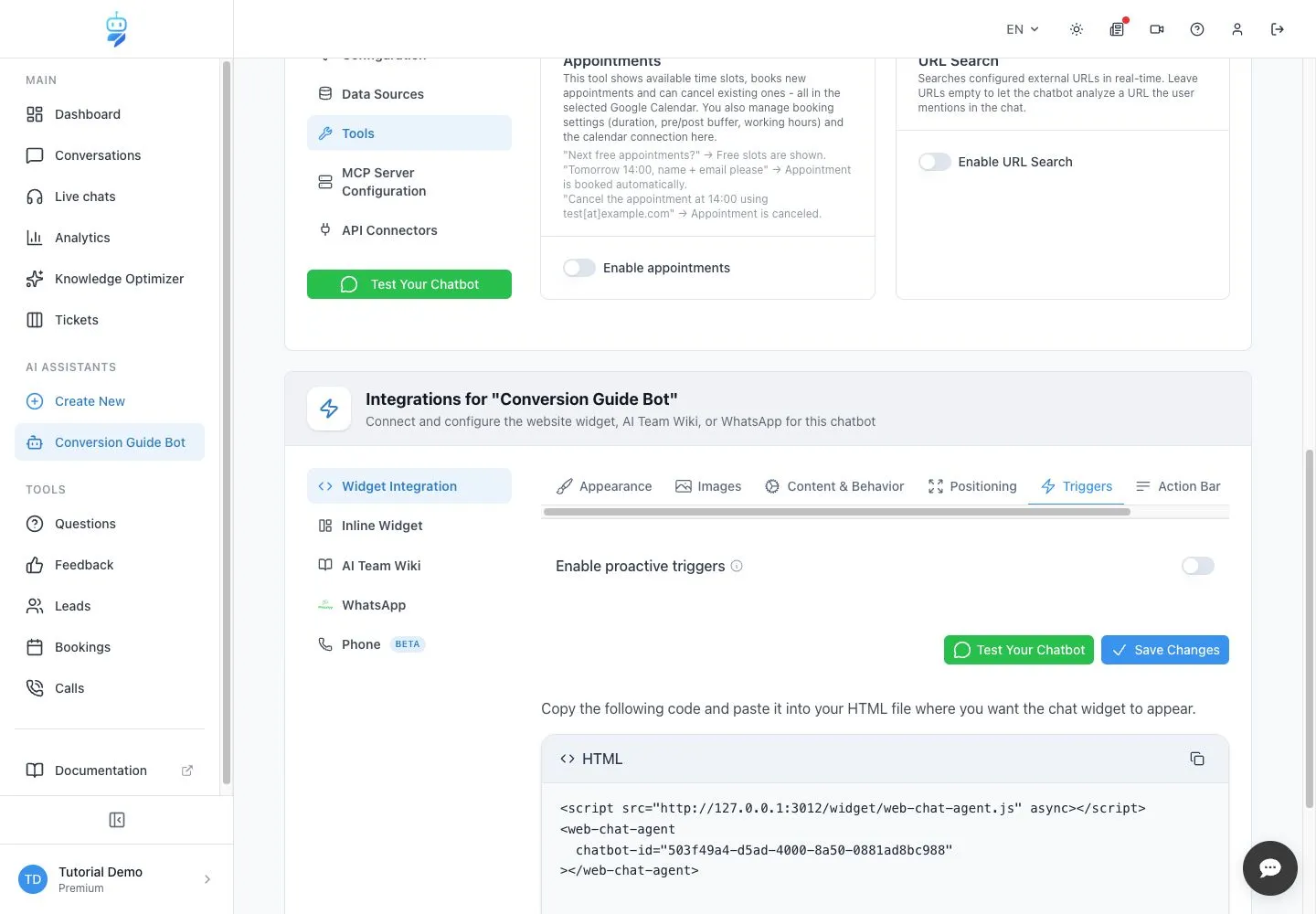Open the Action Bar tab
The image size is (1316, 914).
pos(1178,486)
